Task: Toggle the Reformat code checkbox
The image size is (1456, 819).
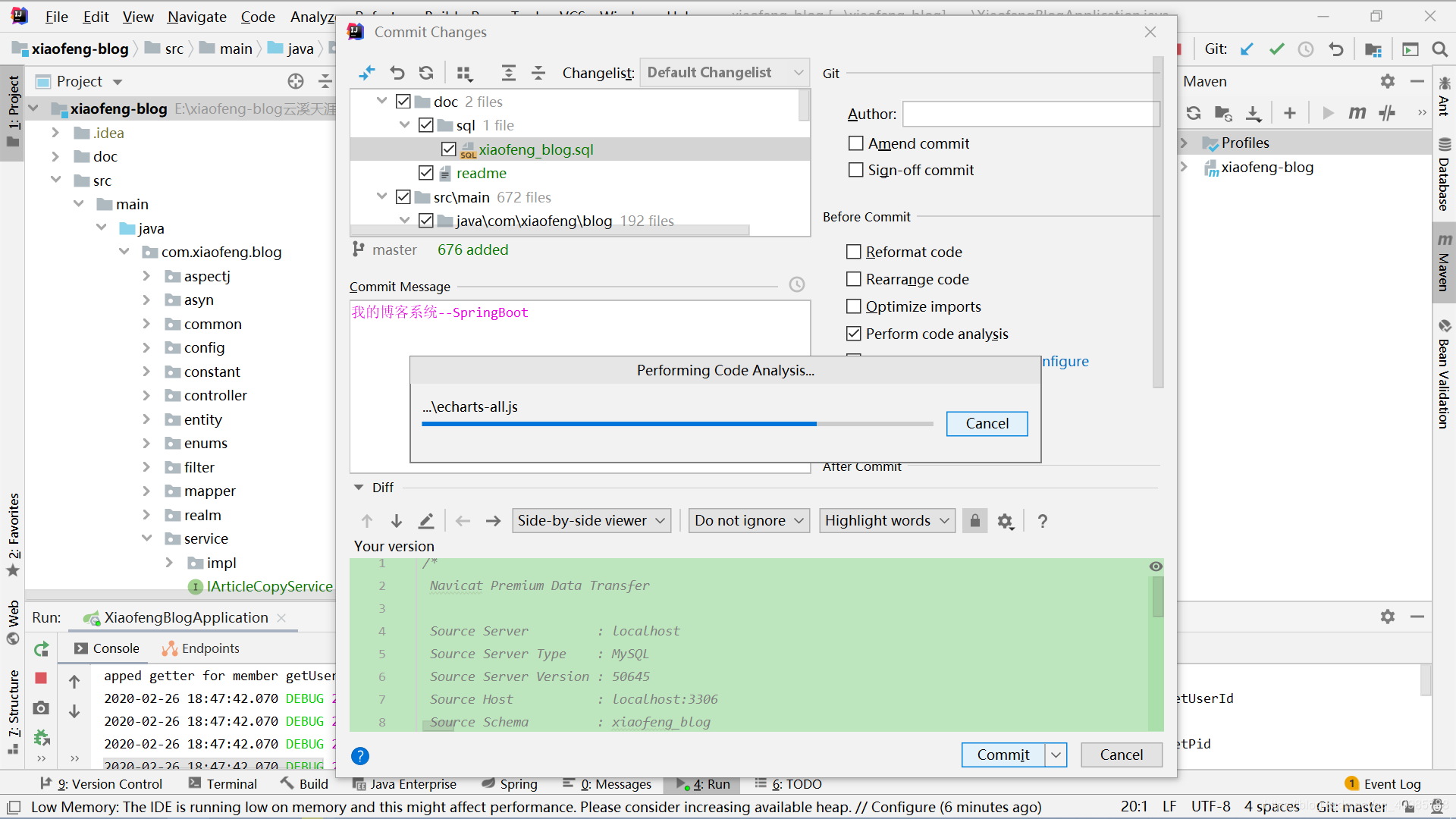Action: coord(854,251)
